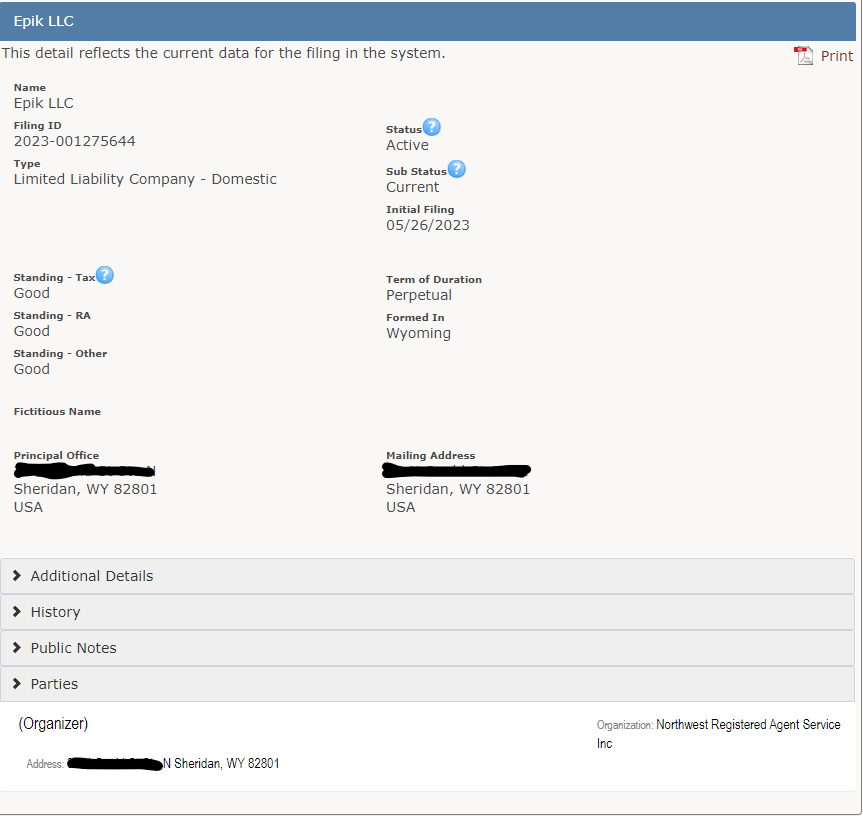Image resolution: width=863 pixels, height=816 pixels.
Task: Click the Fictitious Name label
Action: (57, 412)
